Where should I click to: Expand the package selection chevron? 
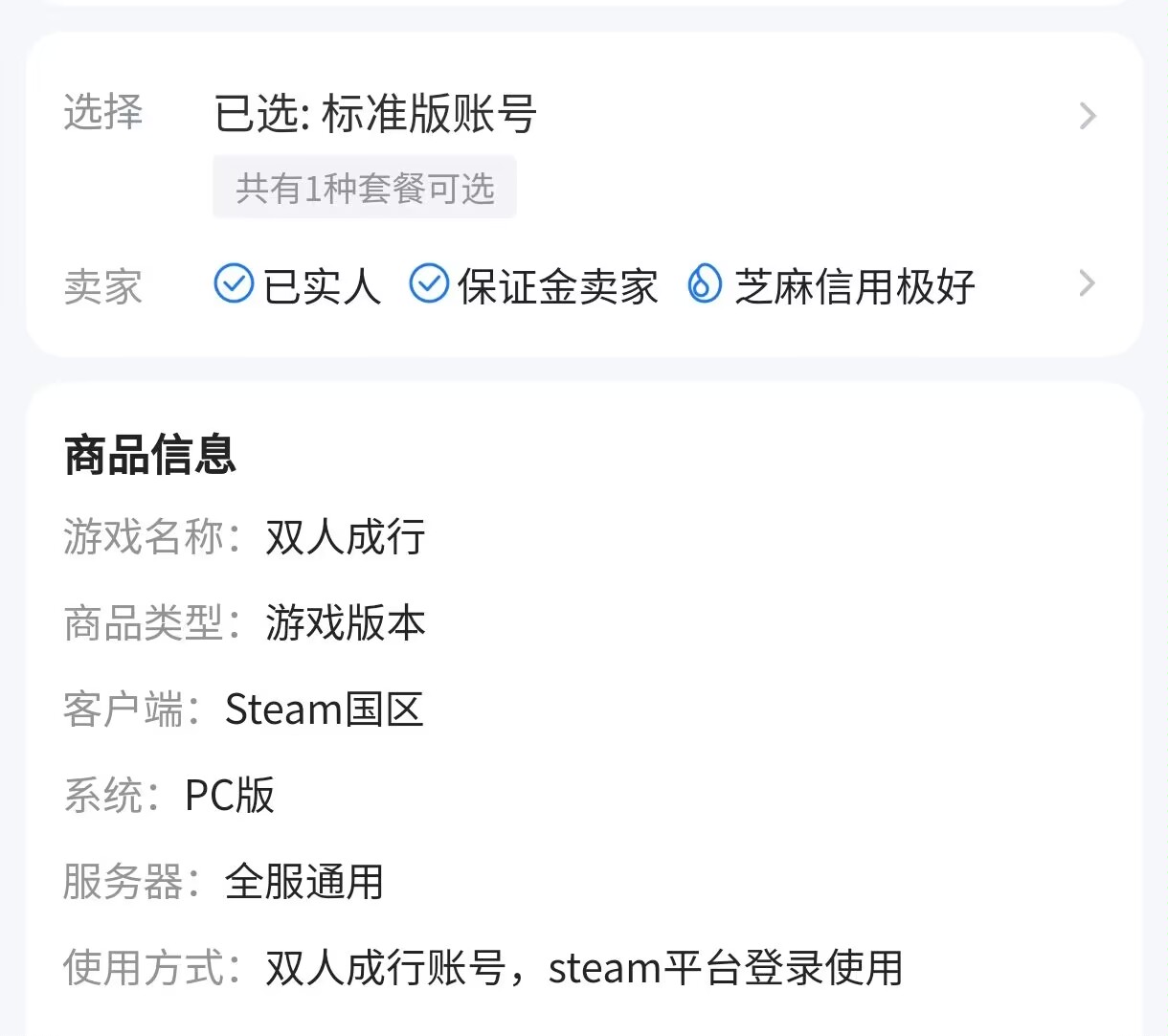1088,116
